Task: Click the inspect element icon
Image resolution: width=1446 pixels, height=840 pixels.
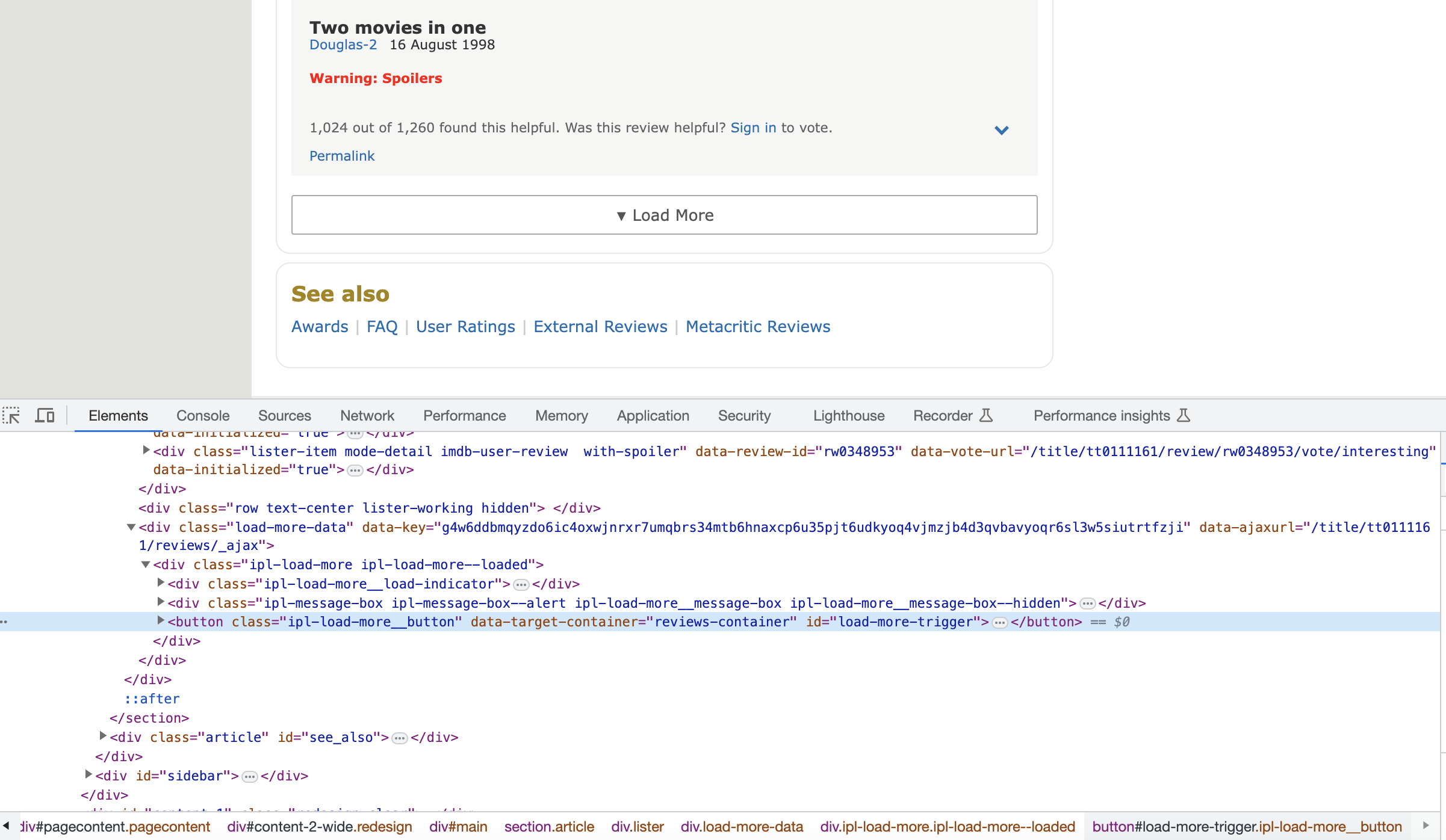Action: 15,415
